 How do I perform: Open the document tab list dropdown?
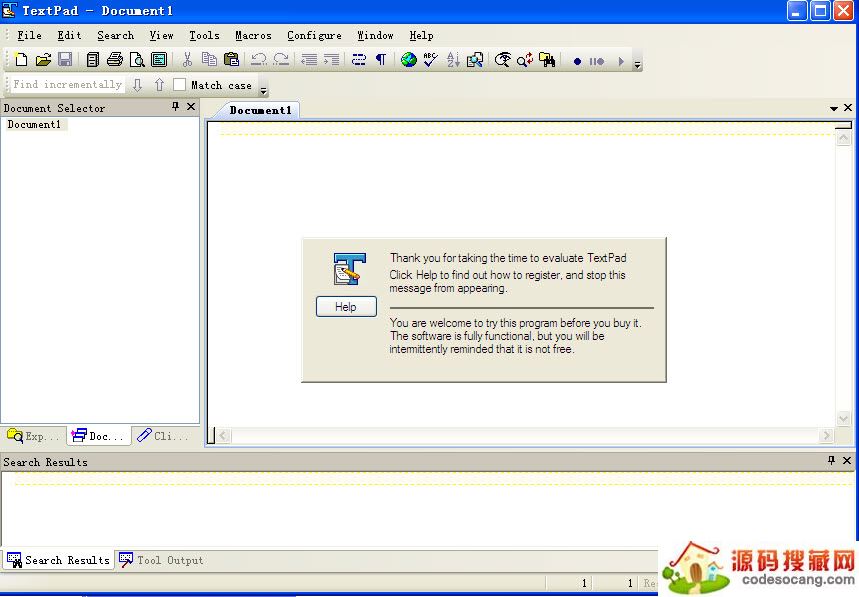[833, 108]
